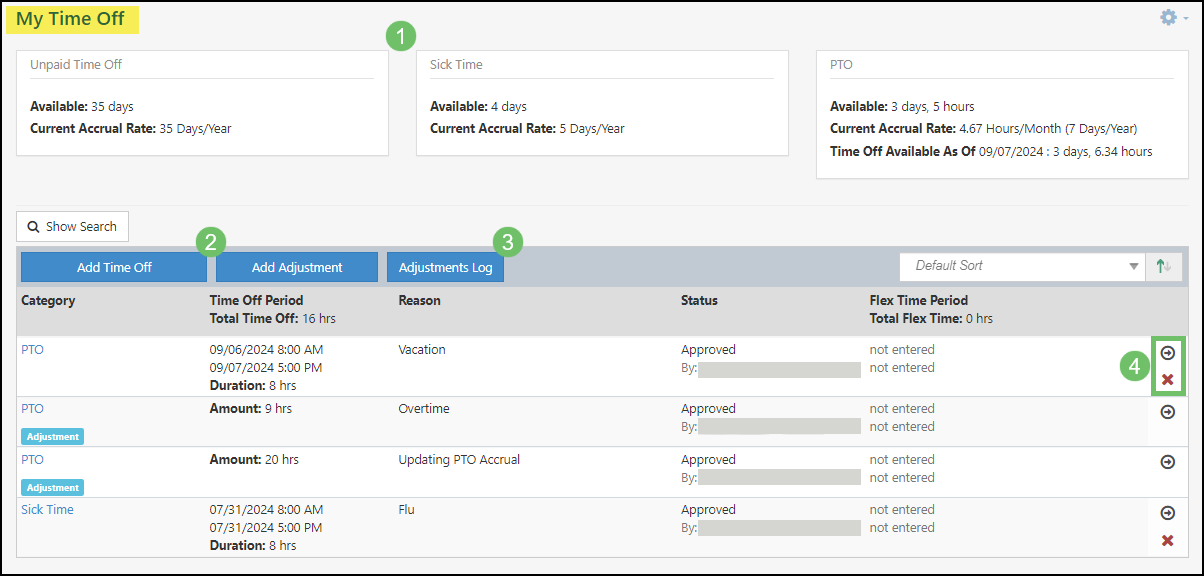Open details arrow for Updating PTO Accrual

click(1167, 462)
